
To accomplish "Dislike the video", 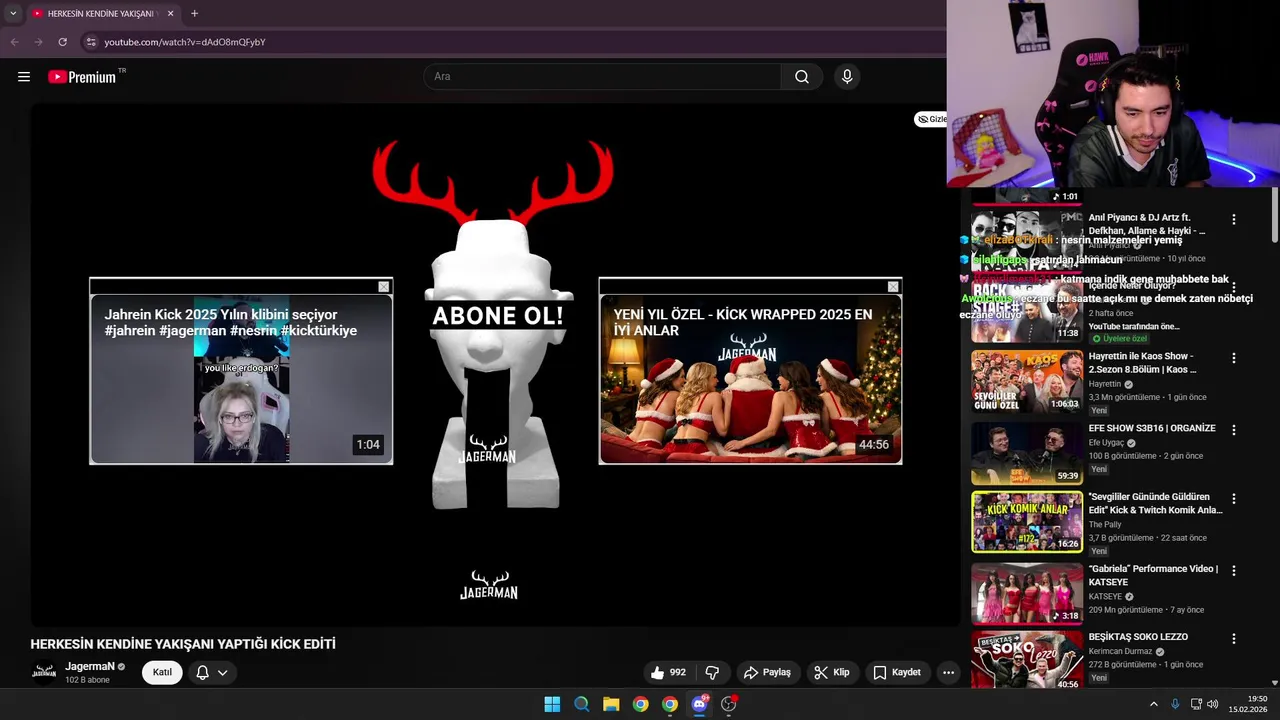I will [x=712, y=673].
